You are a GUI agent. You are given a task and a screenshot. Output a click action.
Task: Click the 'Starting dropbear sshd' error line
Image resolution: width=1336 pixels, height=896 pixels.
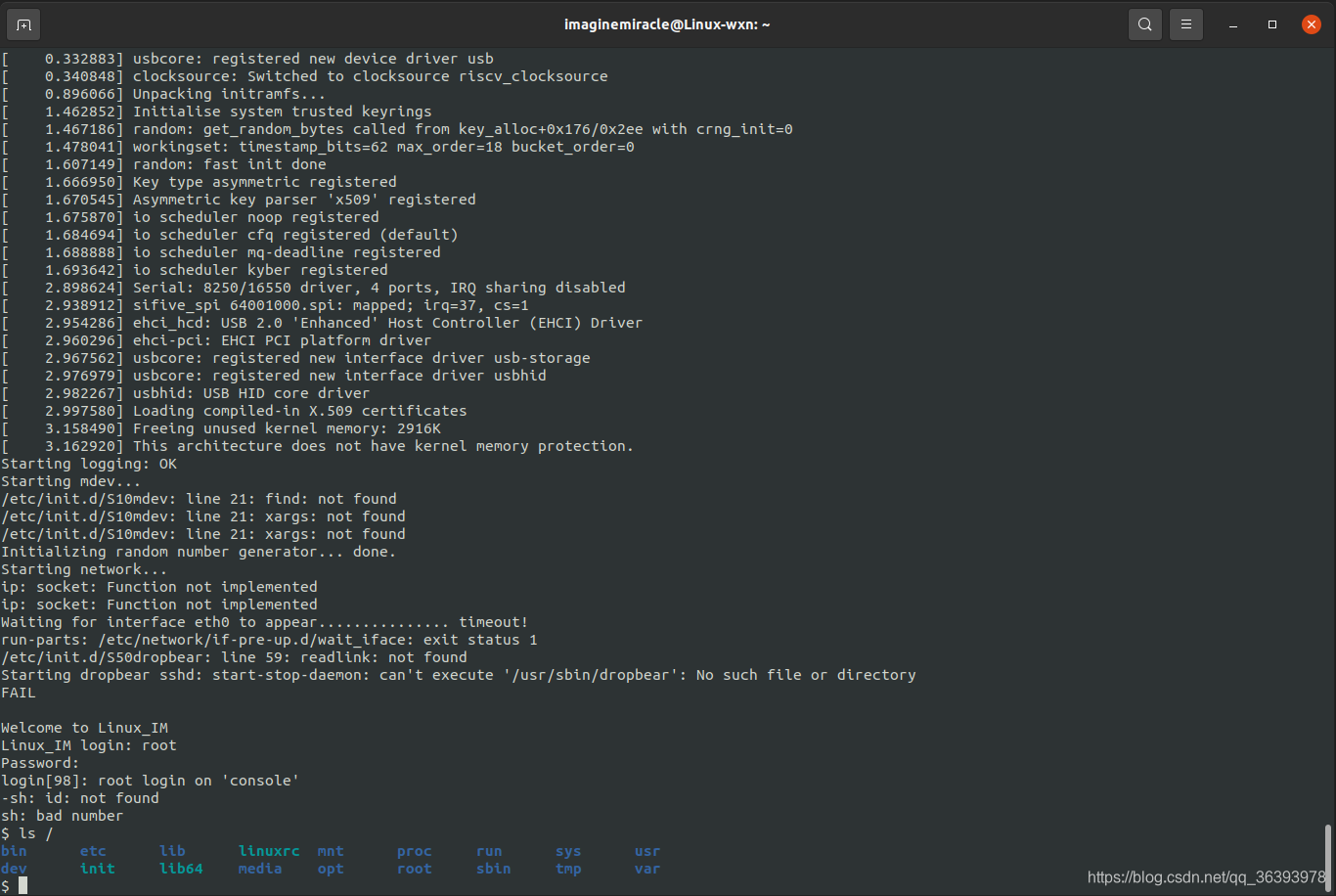459,675
